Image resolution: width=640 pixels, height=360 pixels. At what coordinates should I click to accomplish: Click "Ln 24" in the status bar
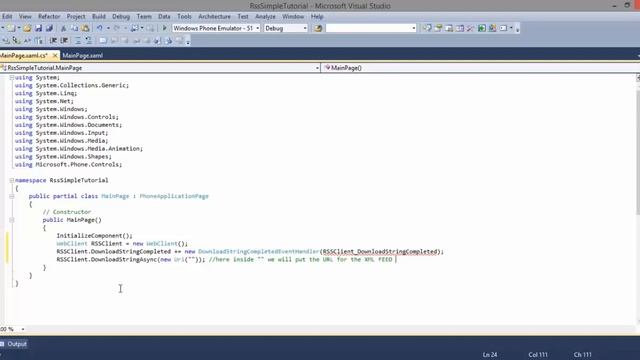click(x=490, y=355)
